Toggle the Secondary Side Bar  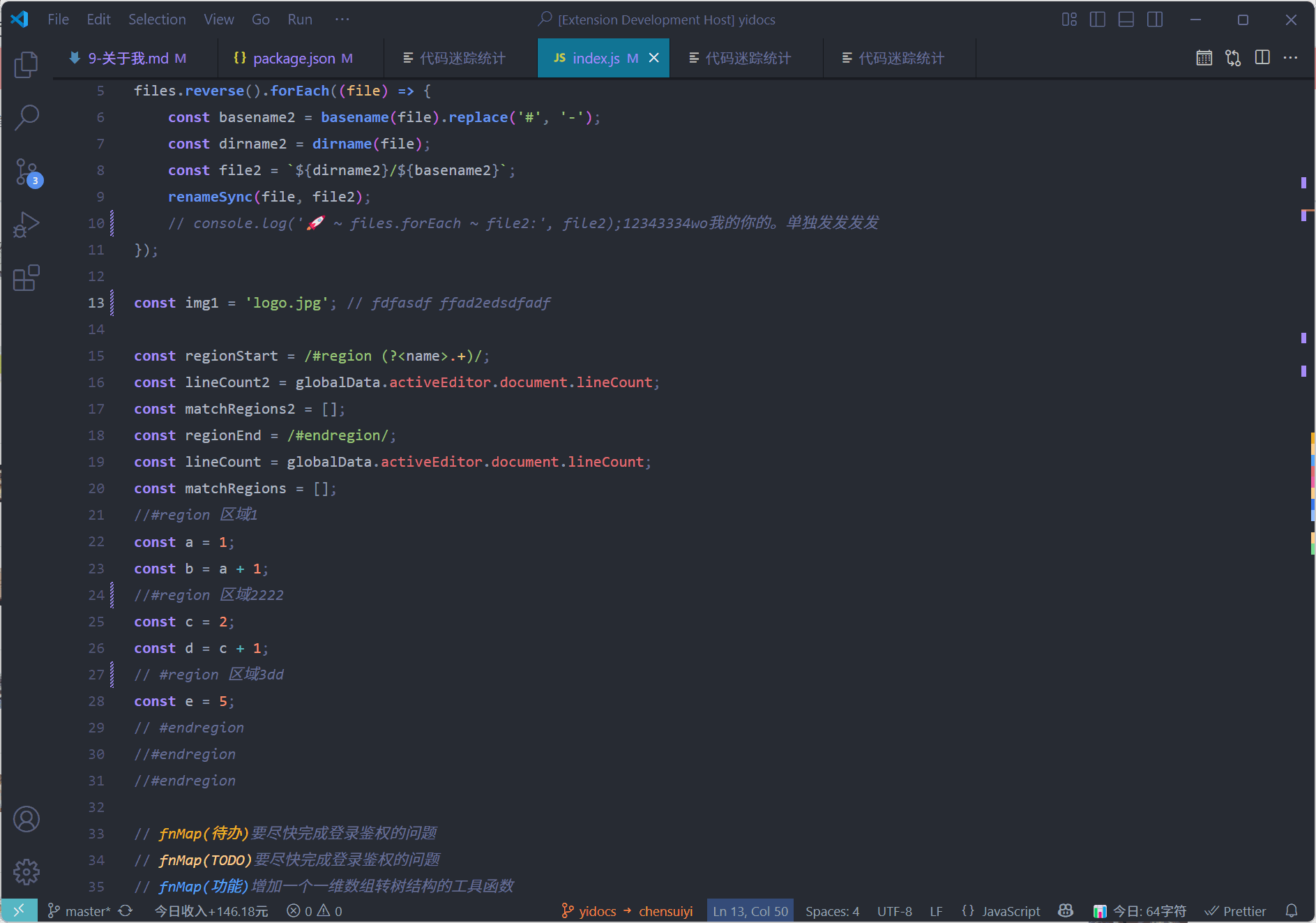pos(1155,20)
